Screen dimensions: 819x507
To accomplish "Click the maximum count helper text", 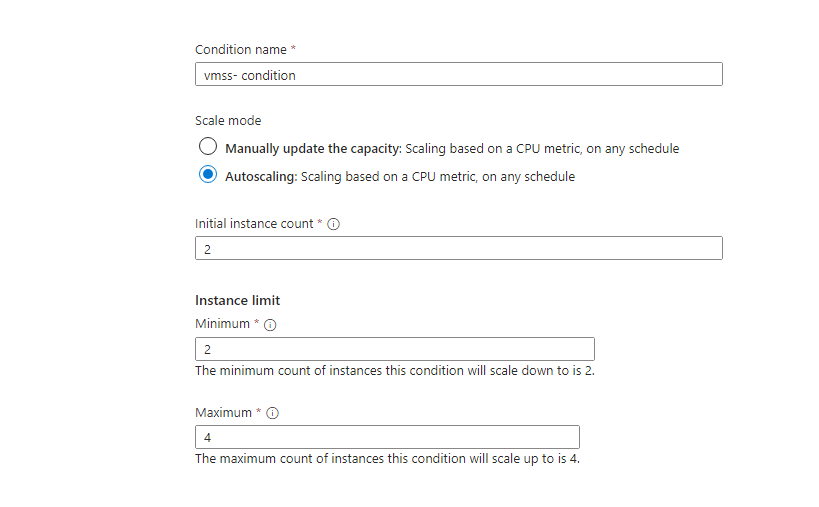I will (x=387, y=459).
